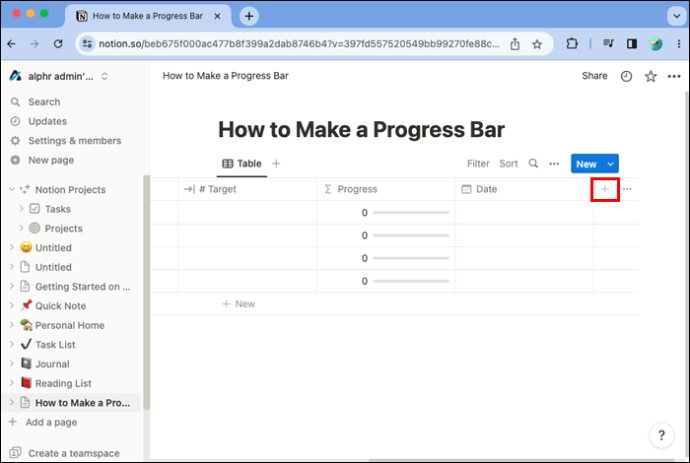Open new browser tab
This screenshot has height=463, width=690.
tap(249, 16)
